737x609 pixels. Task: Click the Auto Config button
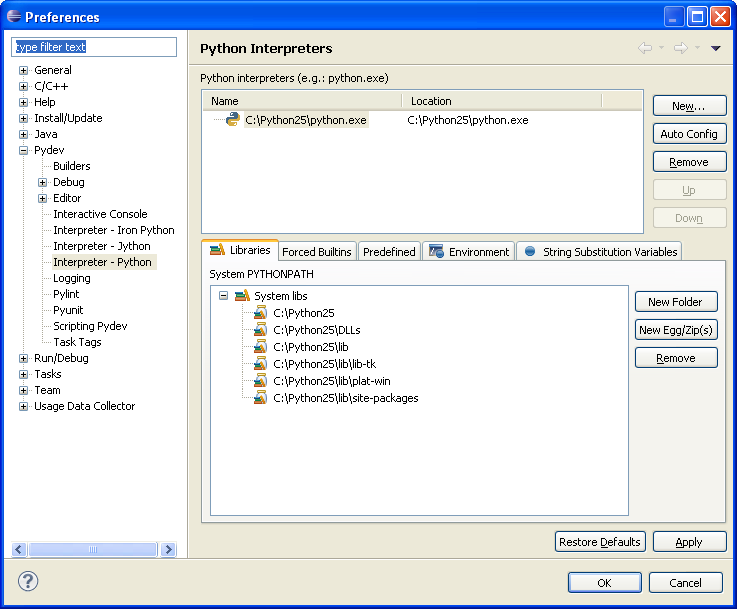(x=690, y=134)
